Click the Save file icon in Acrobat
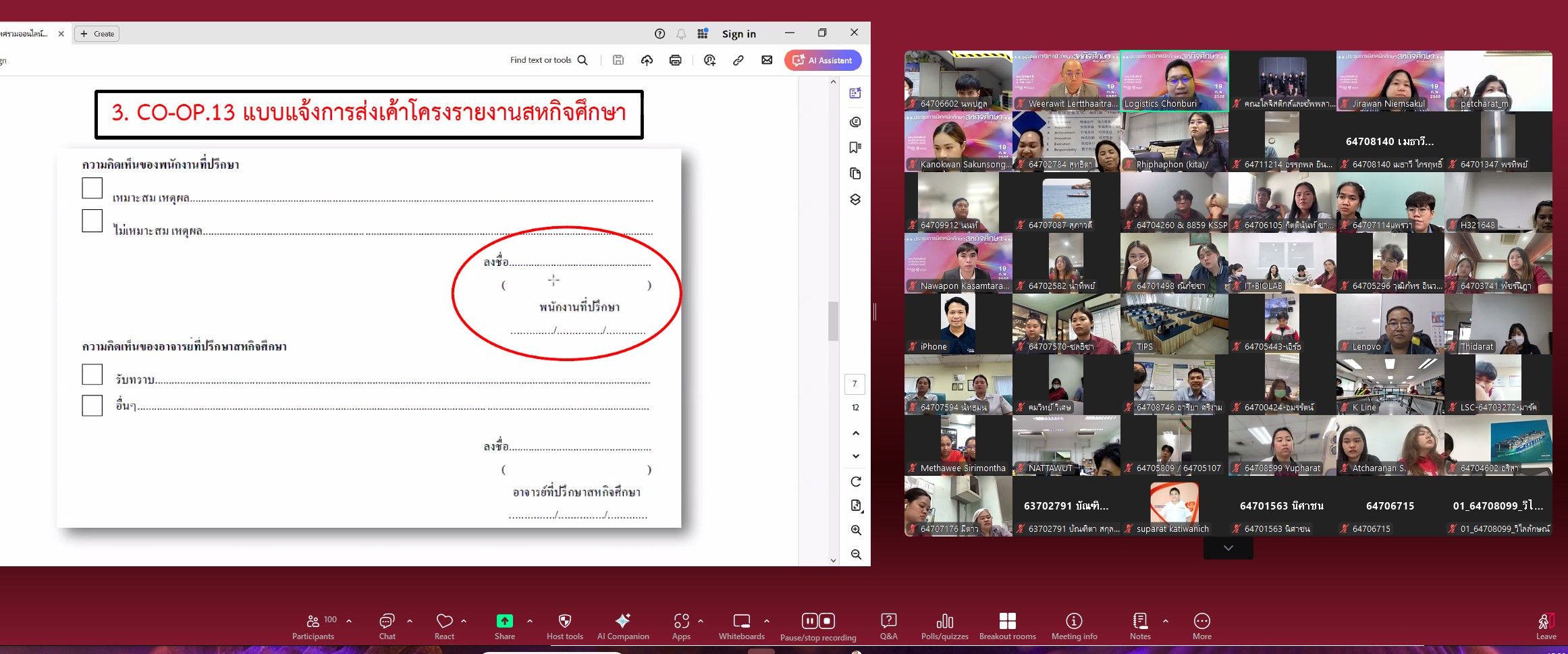The image size is (1568, 654). click(x=618, y=60)
